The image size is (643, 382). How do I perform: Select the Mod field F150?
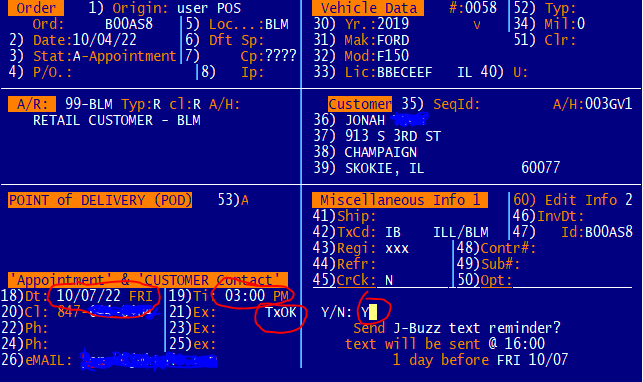pos(393,56)
